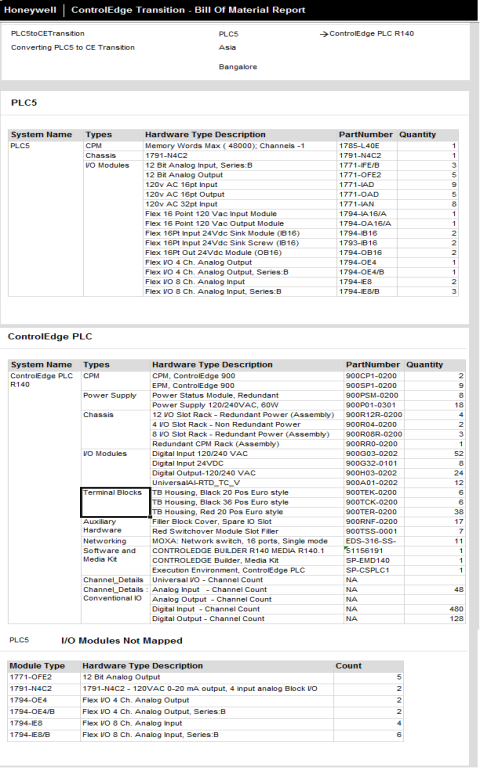Viewport: 480px width, 768px height.
Task: Select 'TB Housing, Black 36 Pos Euro style'
Action: (220, 502)
